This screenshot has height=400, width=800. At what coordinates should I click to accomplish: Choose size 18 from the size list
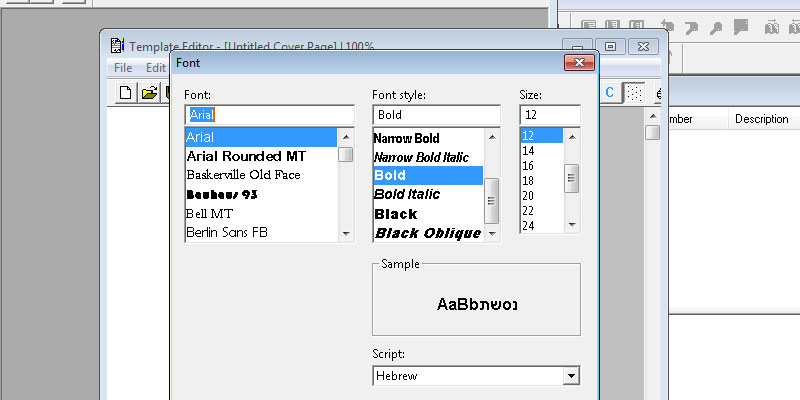click(x=528, y=181)
